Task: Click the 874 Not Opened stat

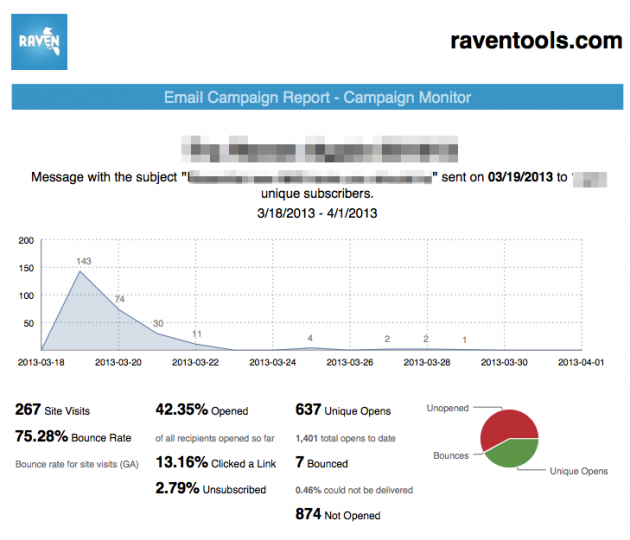Action: tap(338, 514)
